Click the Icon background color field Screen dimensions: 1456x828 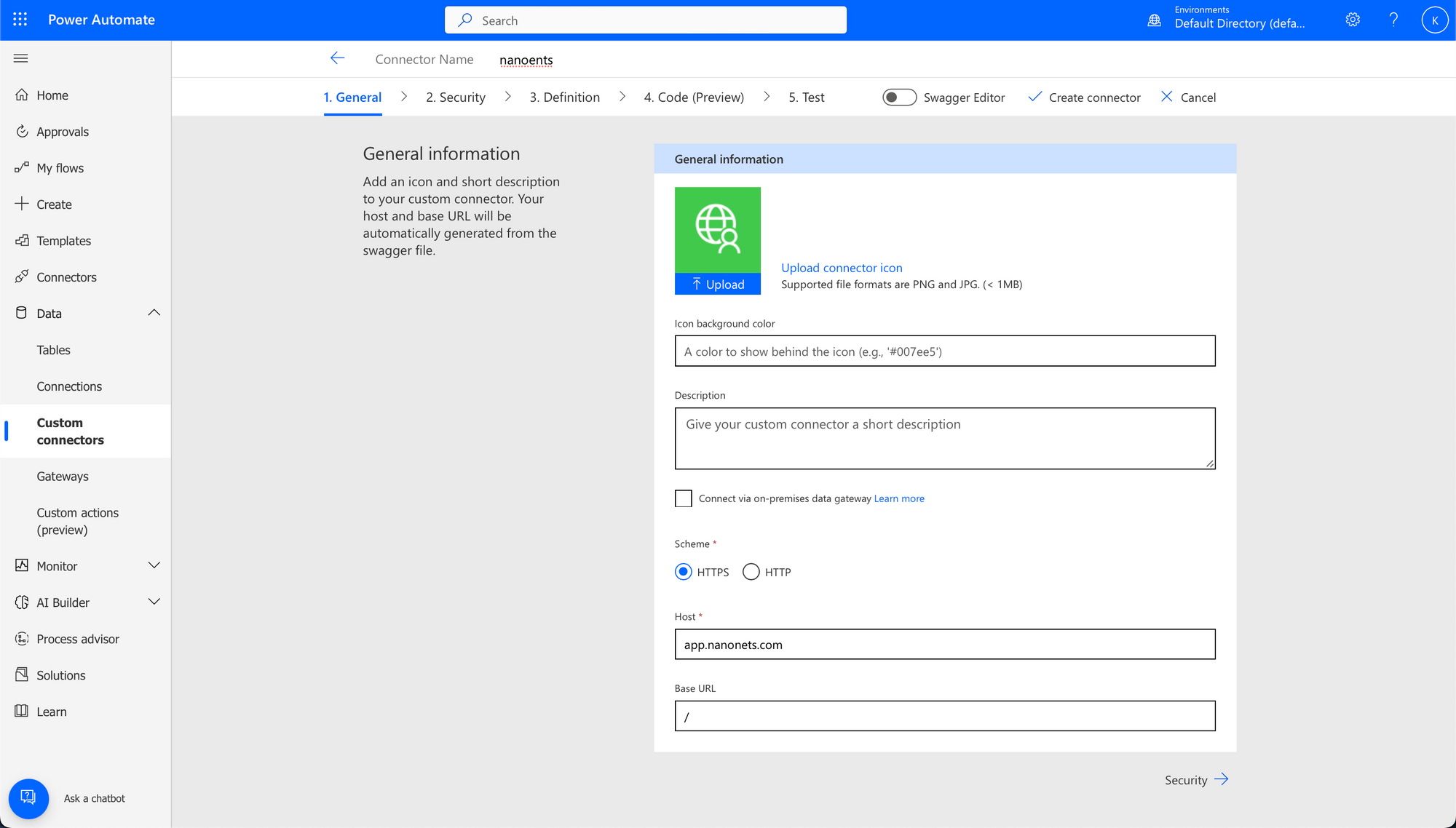[944, 351]
